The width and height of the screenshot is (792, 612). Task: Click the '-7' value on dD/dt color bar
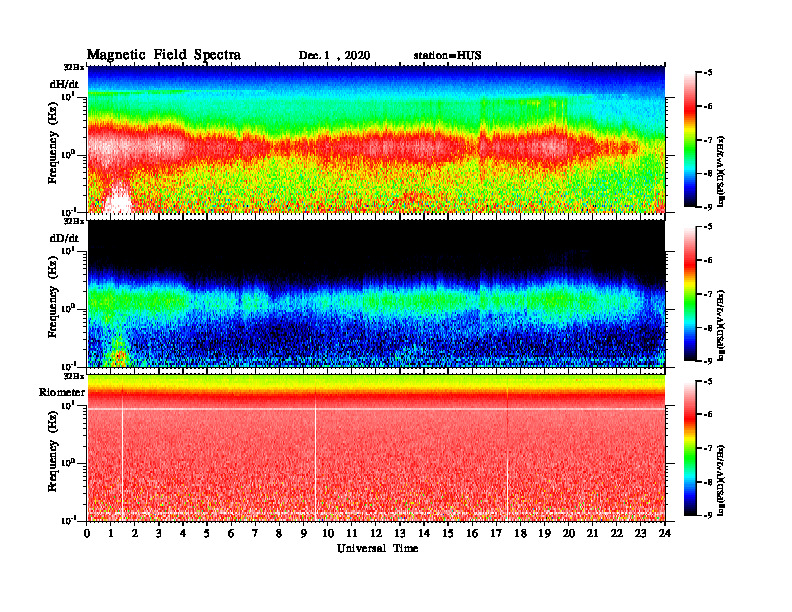click(x=708, y=294)
